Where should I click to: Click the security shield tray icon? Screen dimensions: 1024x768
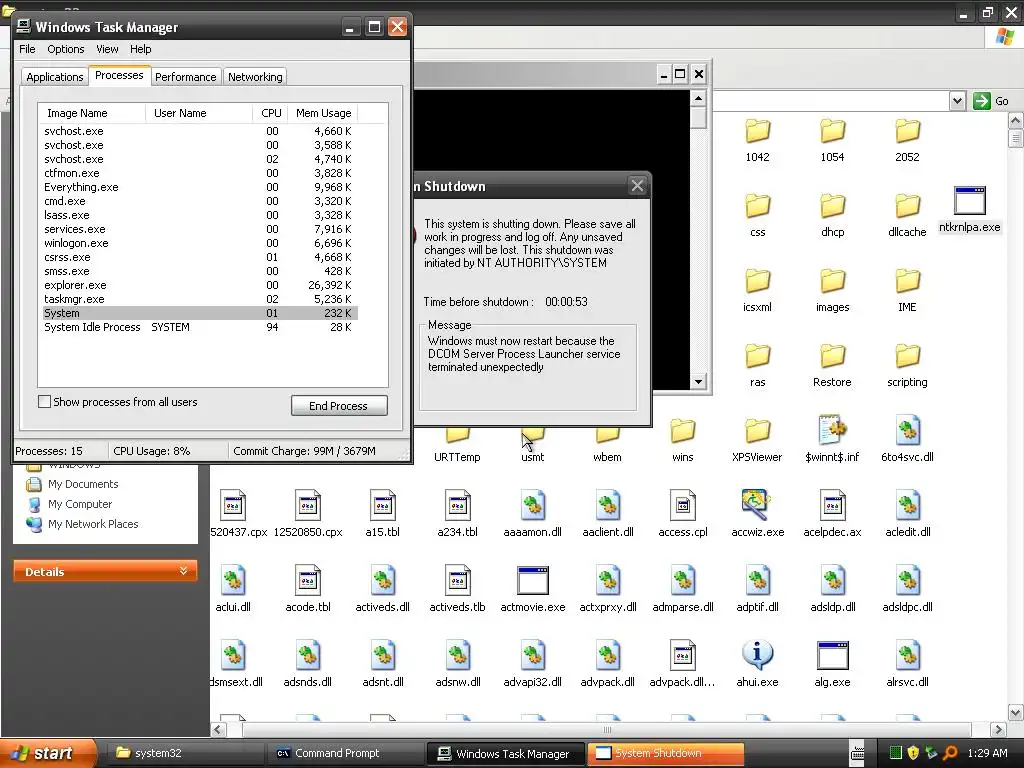coord(913,753)
